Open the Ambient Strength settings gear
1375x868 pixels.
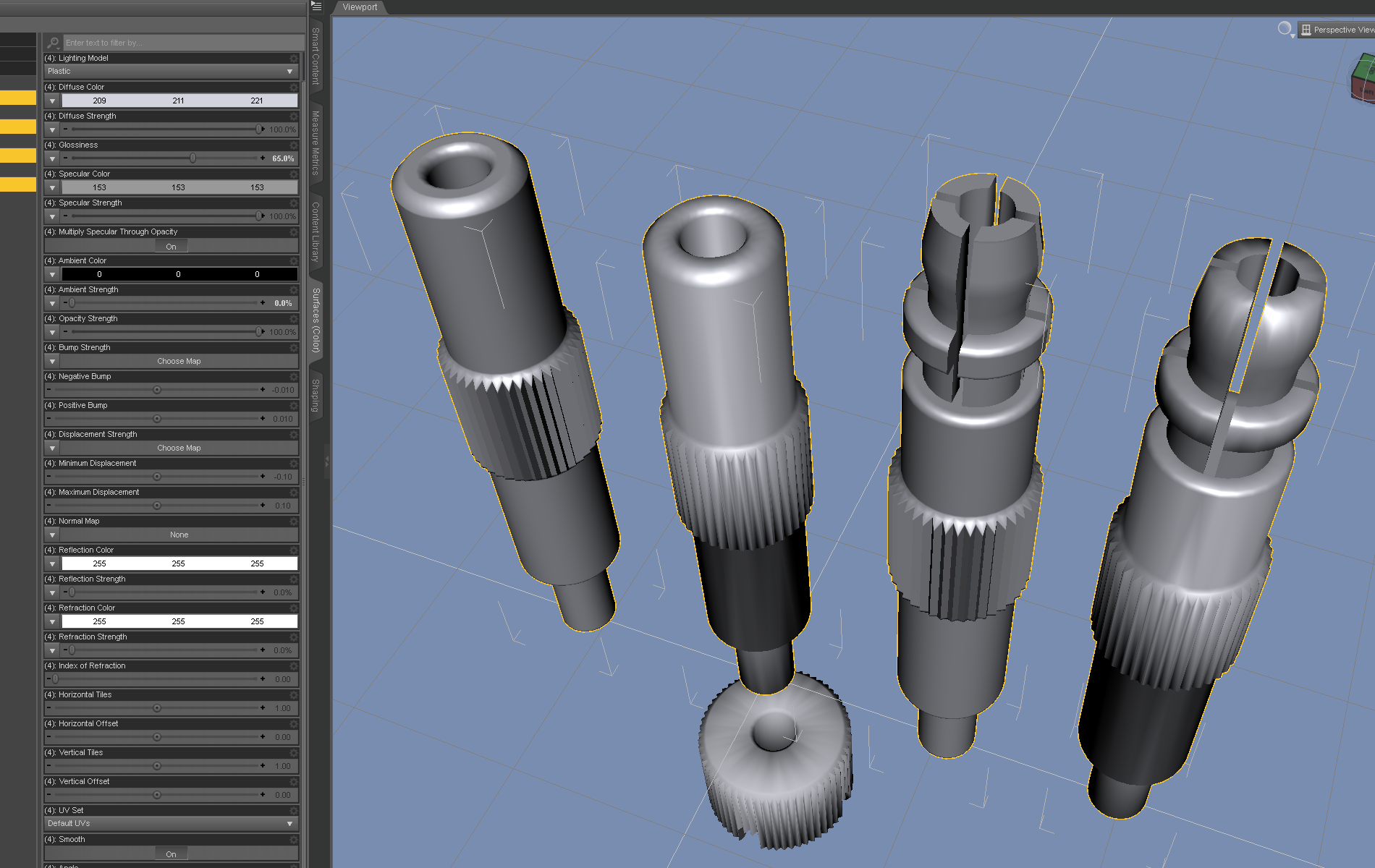[x=293, y=289]
